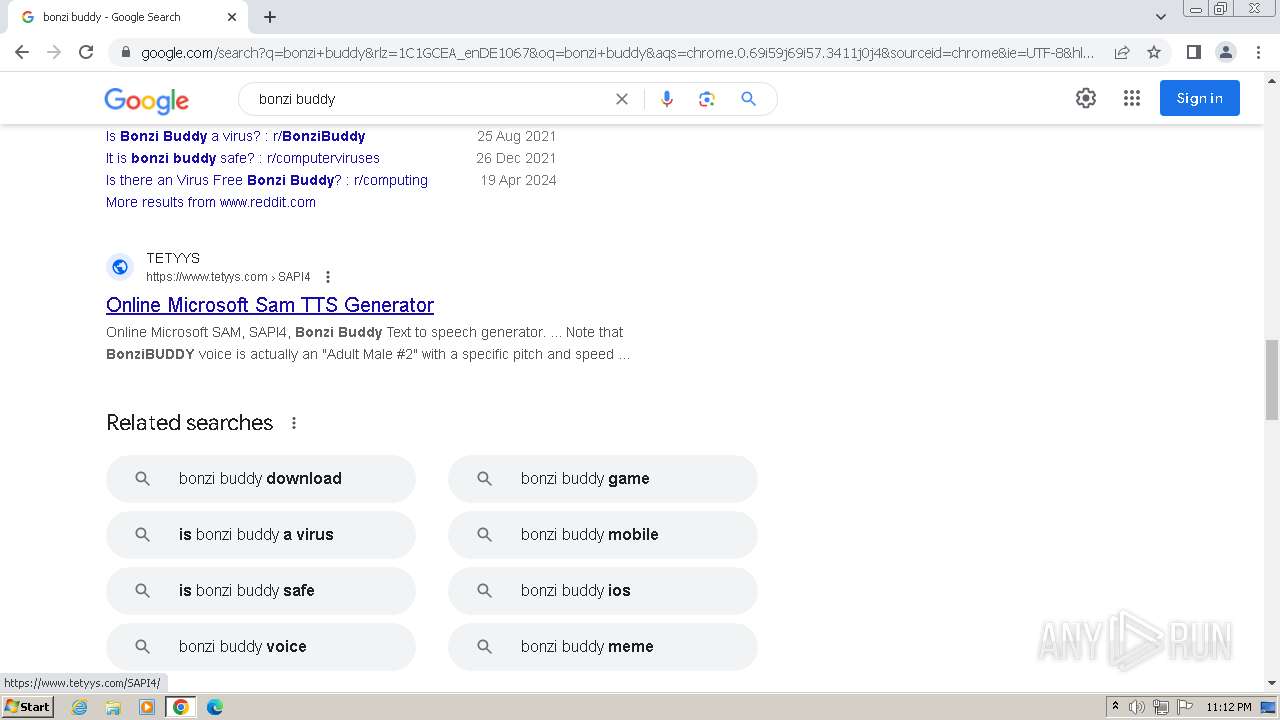This screenshot has height=720, width=1280.
Task: Search 'bonzi buddy ios' suggestion
Action: coord(603,591)
